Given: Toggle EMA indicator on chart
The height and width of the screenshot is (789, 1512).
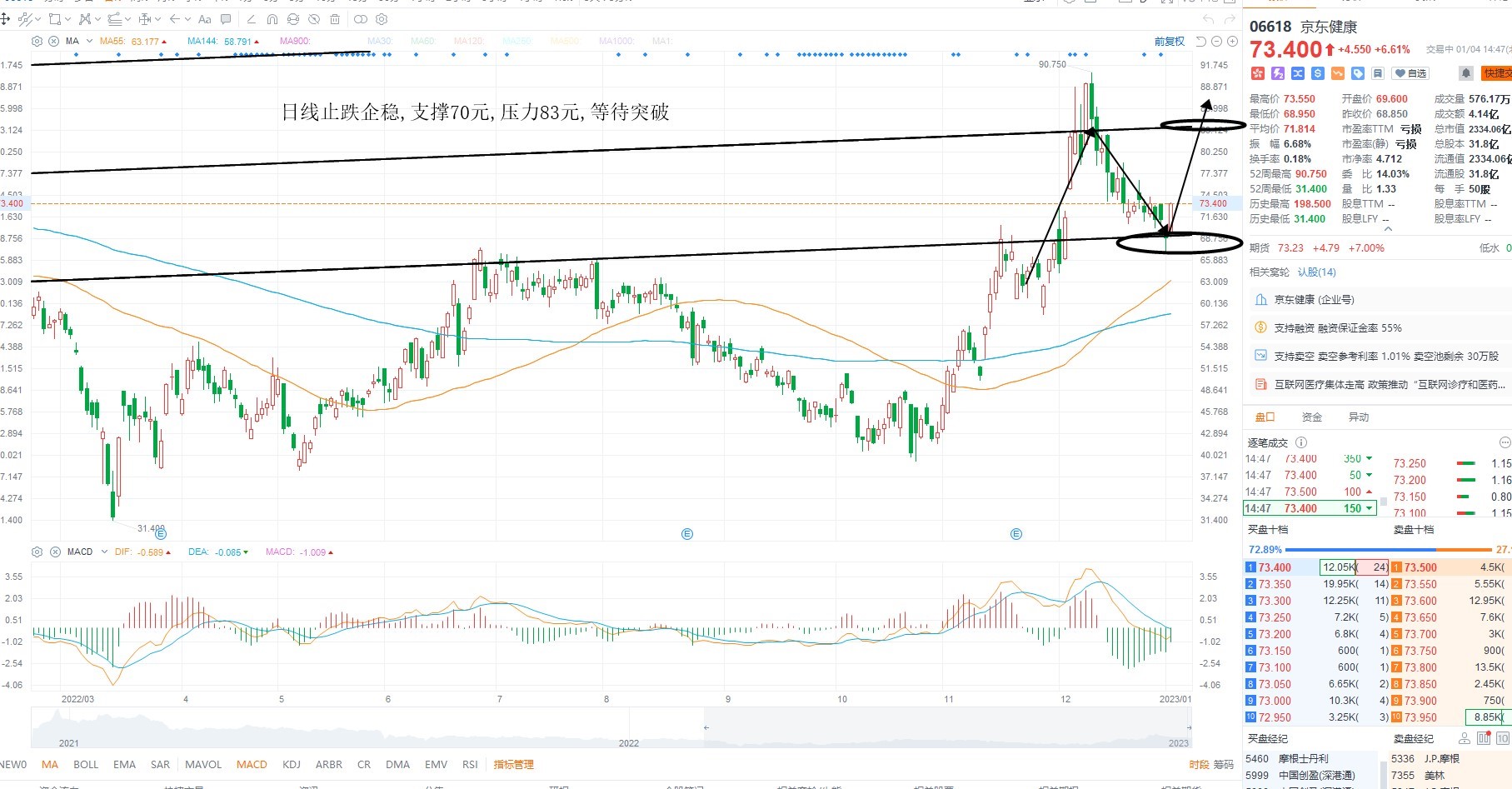Looking at the screenshot, I should click(124, 764).
